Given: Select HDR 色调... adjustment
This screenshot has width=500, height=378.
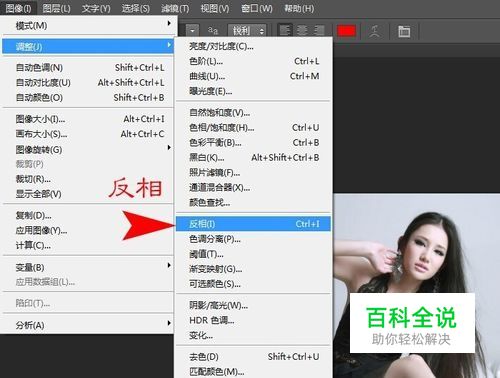Looking at the screenshot, I should tap(253, 320).
